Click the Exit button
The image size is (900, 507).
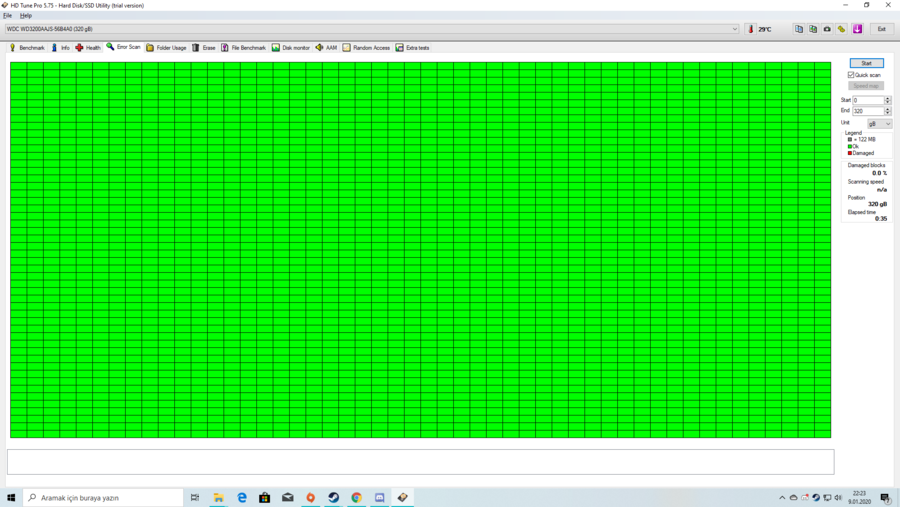(882, 29)
